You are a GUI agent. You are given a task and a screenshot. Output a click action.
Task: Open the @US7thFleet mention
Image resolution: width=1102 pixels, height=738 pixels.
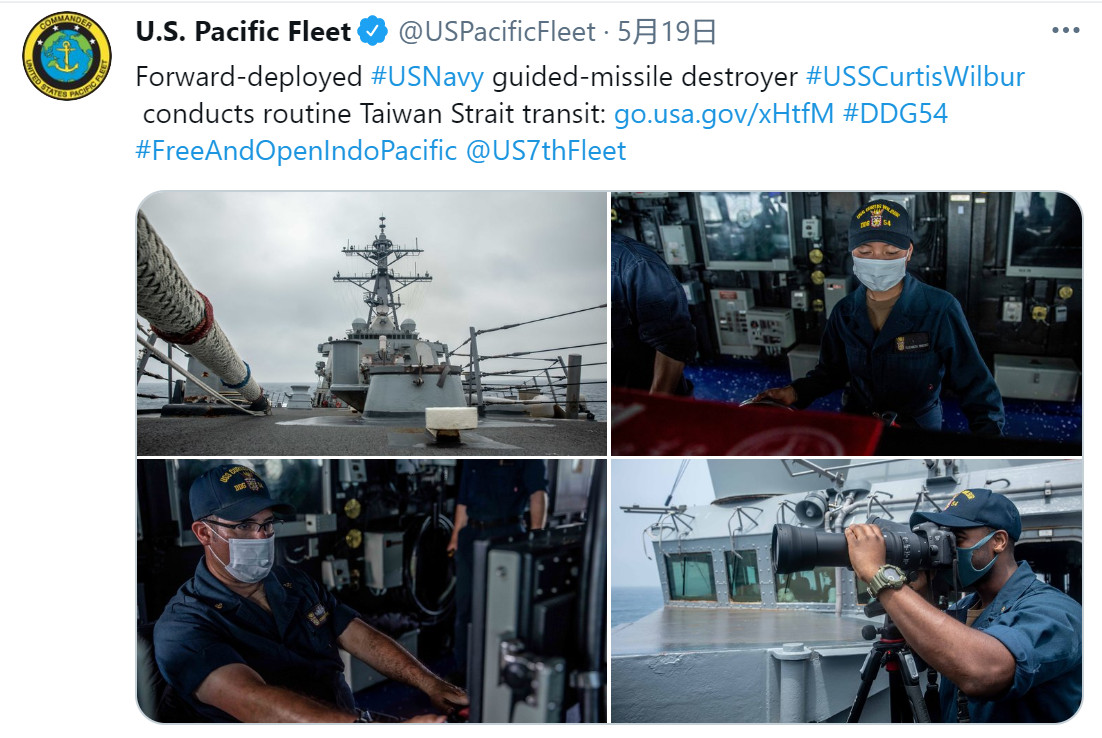coord(546,151)
